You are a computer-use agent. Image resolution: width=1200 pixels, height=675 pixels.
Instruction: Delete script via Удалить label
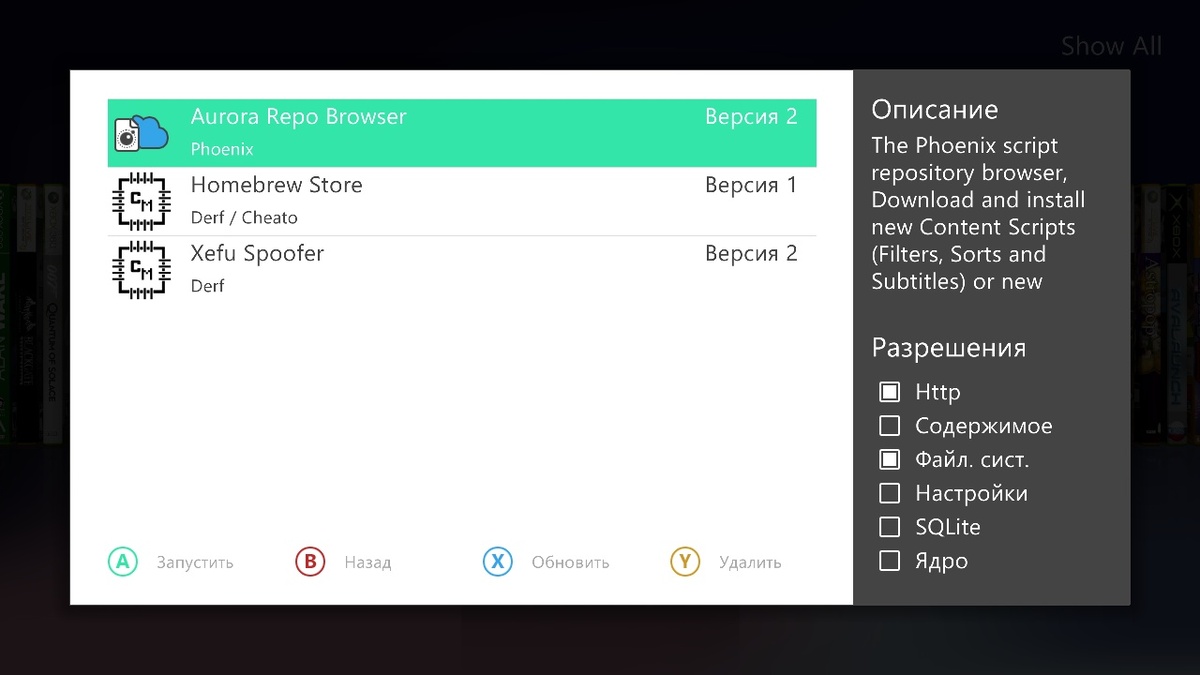point(750,562)
